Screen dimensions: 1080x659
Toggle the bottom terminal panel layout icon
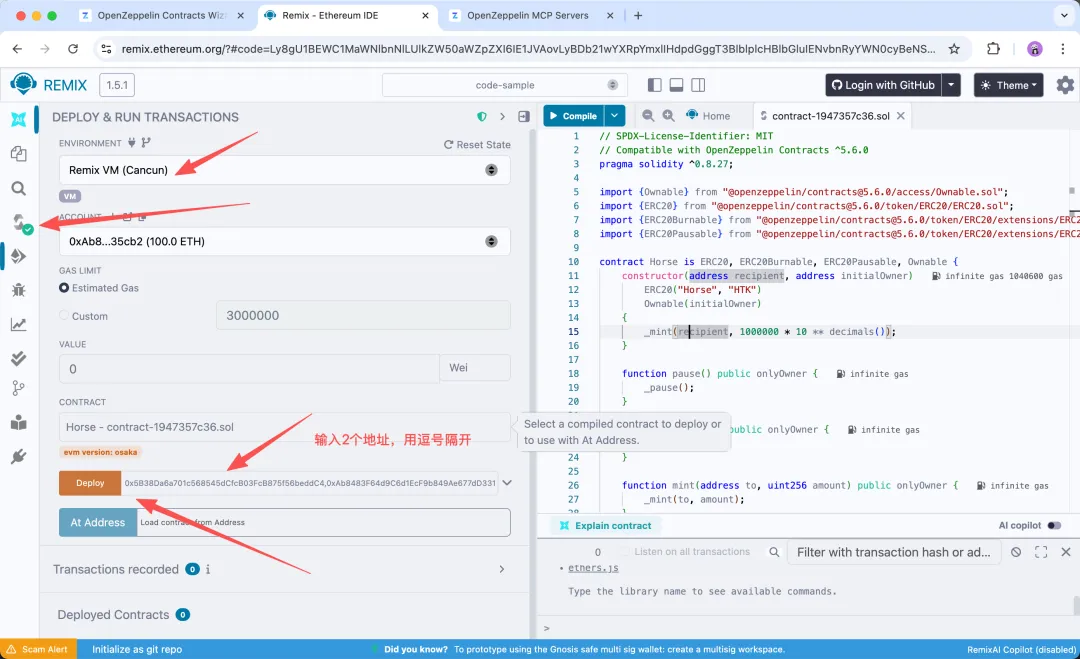(676, 85)
